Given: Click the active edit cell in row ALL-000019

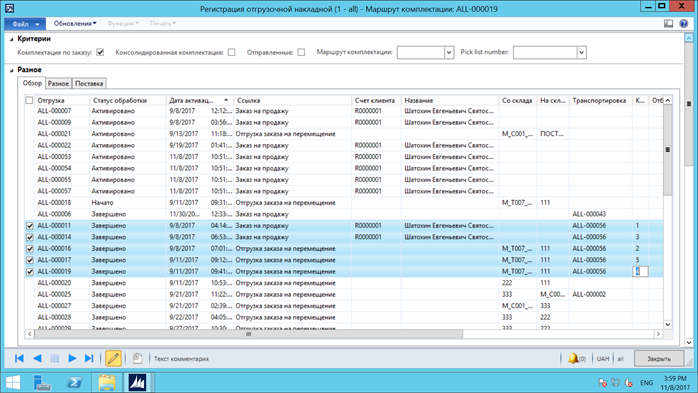Looking at the screenshot, I should pyautogui.click(x=640, y=271).
